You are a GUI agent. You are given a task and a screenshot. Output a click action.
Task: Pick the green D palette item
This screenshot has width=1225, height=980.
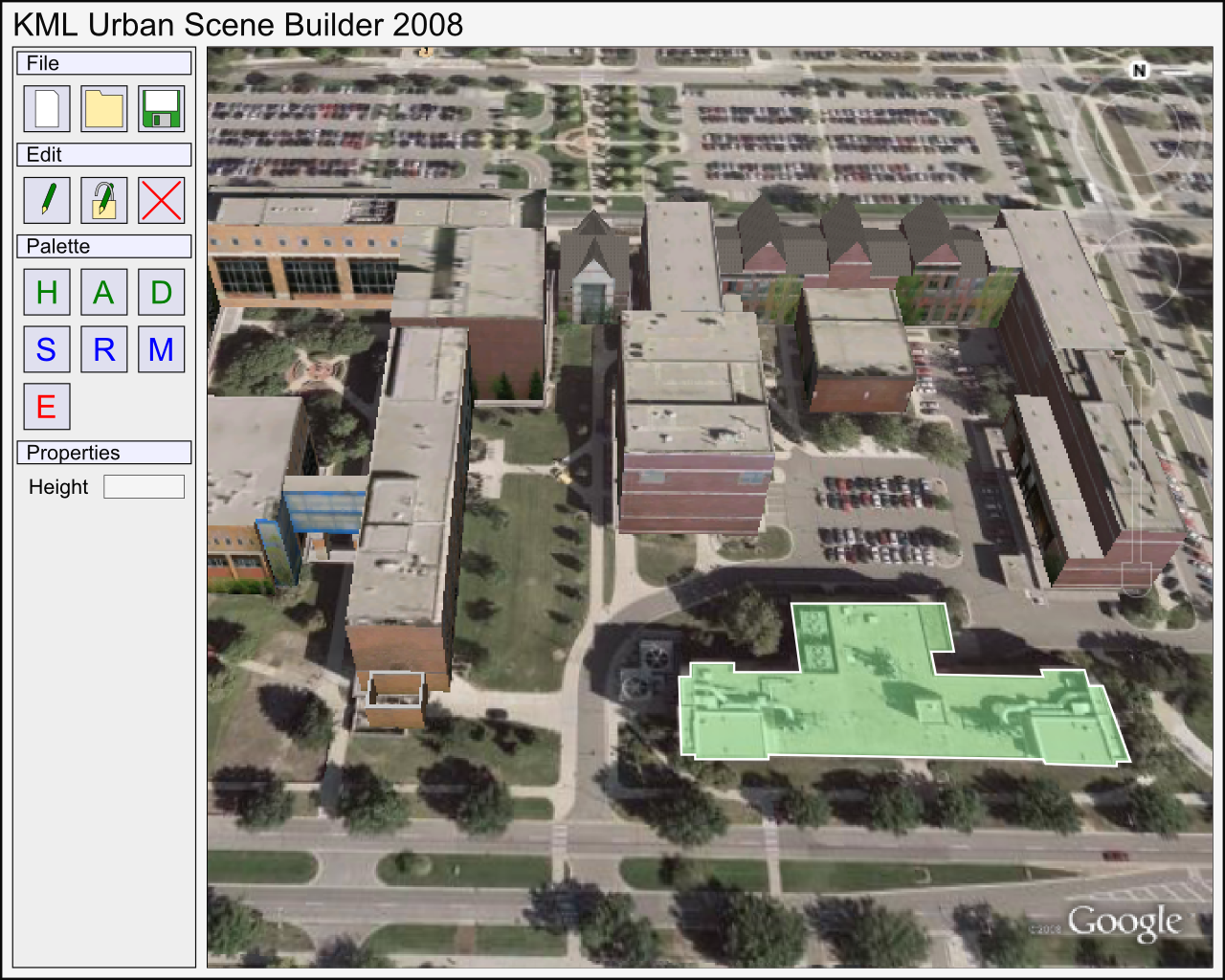161,292
